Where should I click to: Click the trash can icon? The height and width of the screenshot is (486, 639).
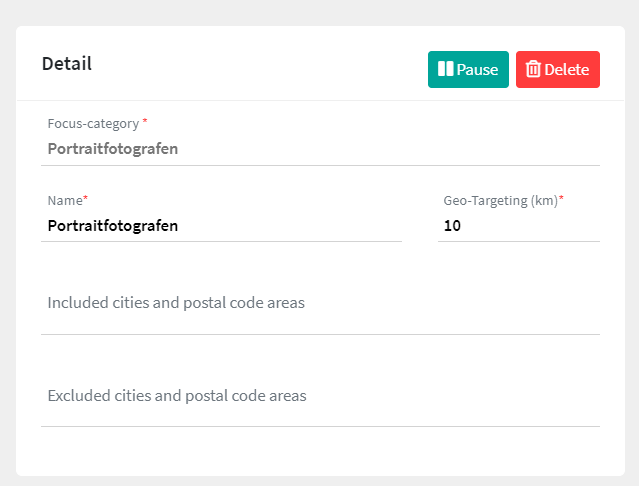point(534,69)
